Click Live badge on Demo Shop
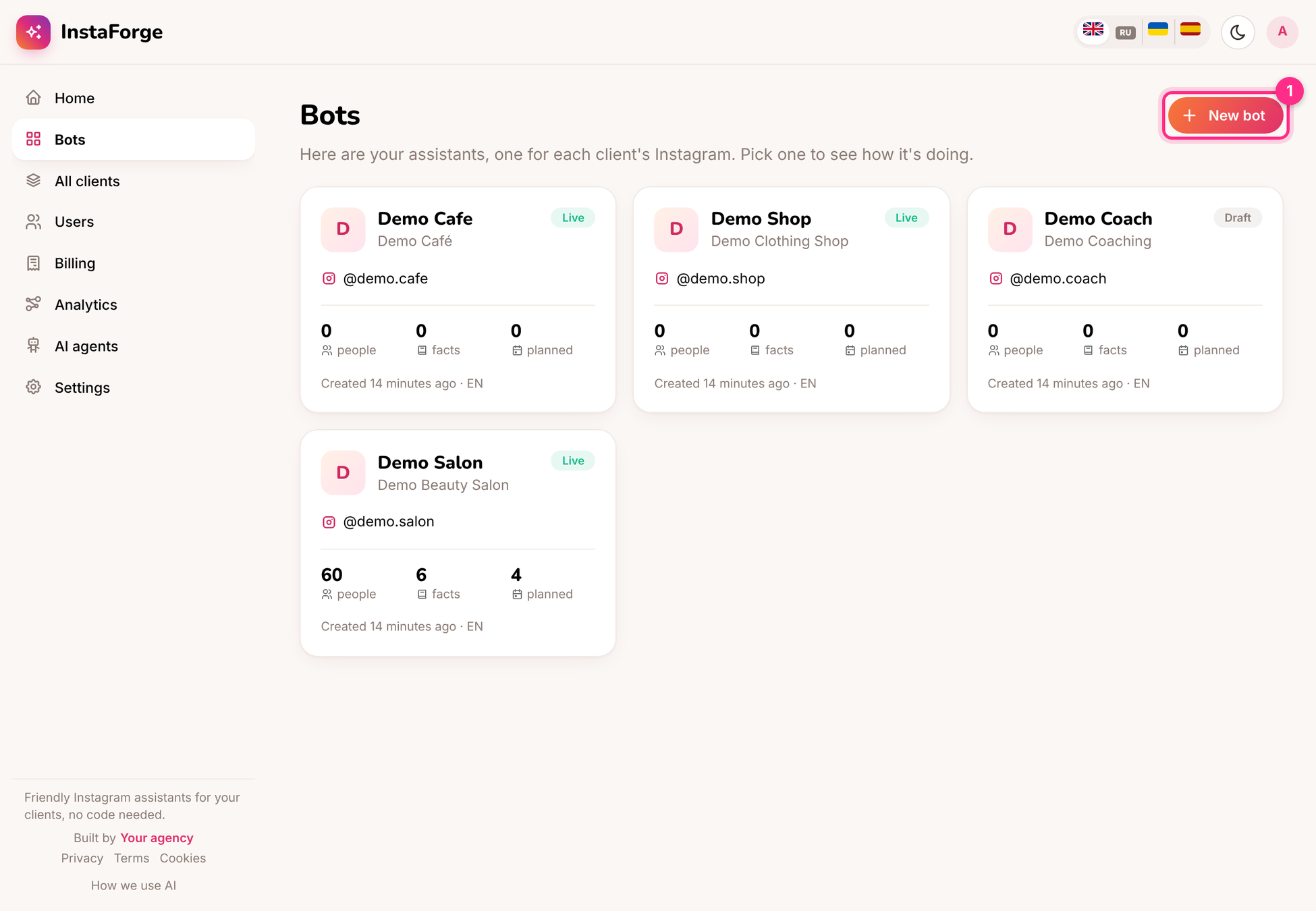This screenshot has width=1316, height=911. pyautogui.click(x=906, y=218)
